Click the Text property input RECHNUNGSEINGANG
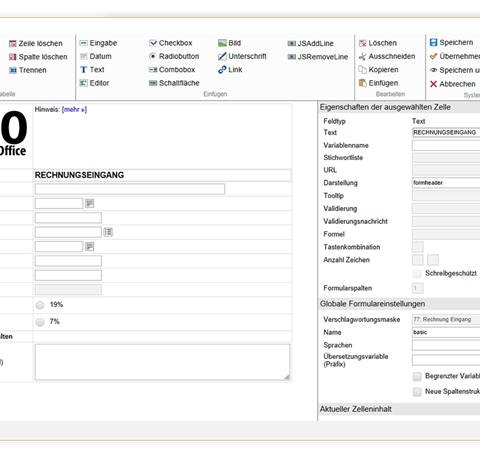The image size is (480, 460). click(x=446, y=133)
